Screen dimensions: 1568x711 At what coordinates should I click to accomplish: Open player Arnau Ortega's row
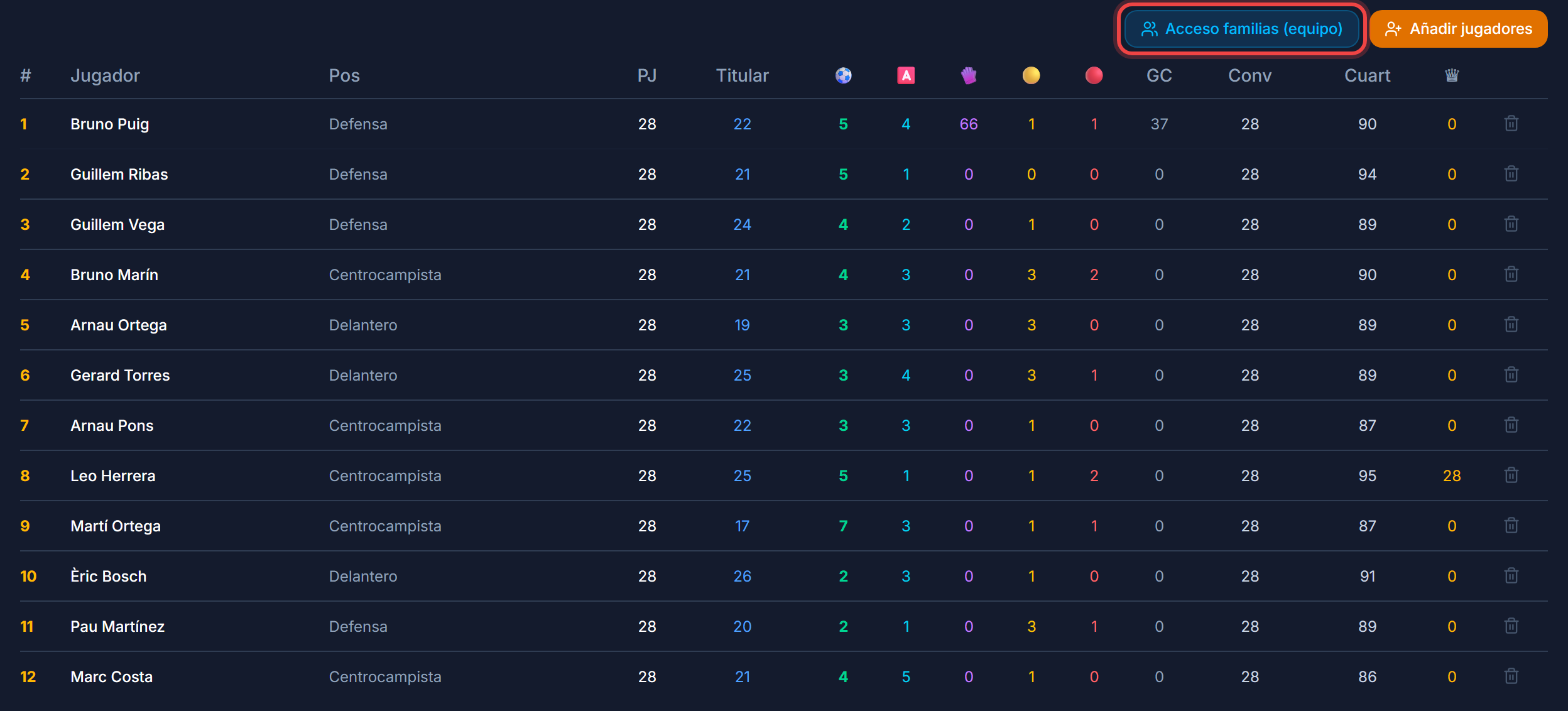[783, 325]
